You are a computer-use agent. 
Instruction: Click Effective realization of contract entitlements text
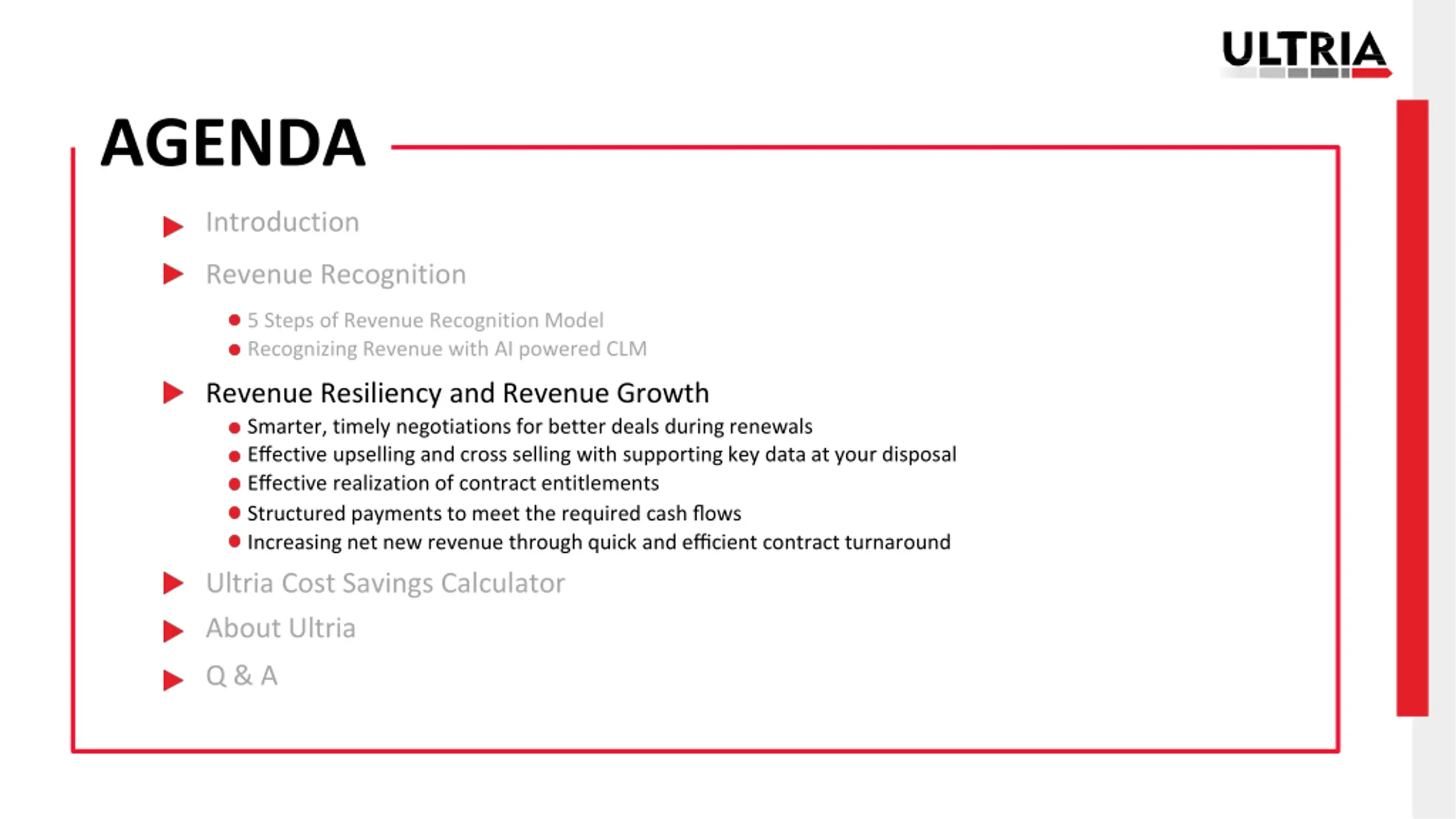[453, 483]
